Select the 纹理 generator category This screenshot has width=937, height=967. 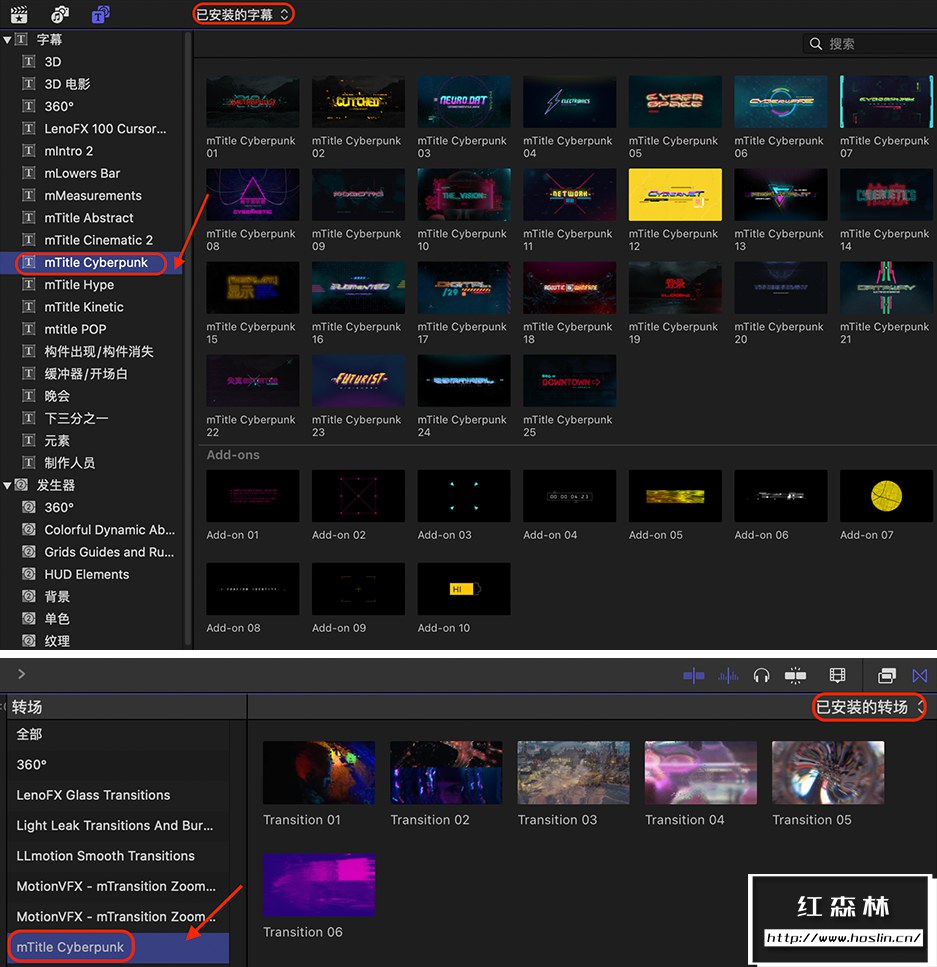click(57, 641)
